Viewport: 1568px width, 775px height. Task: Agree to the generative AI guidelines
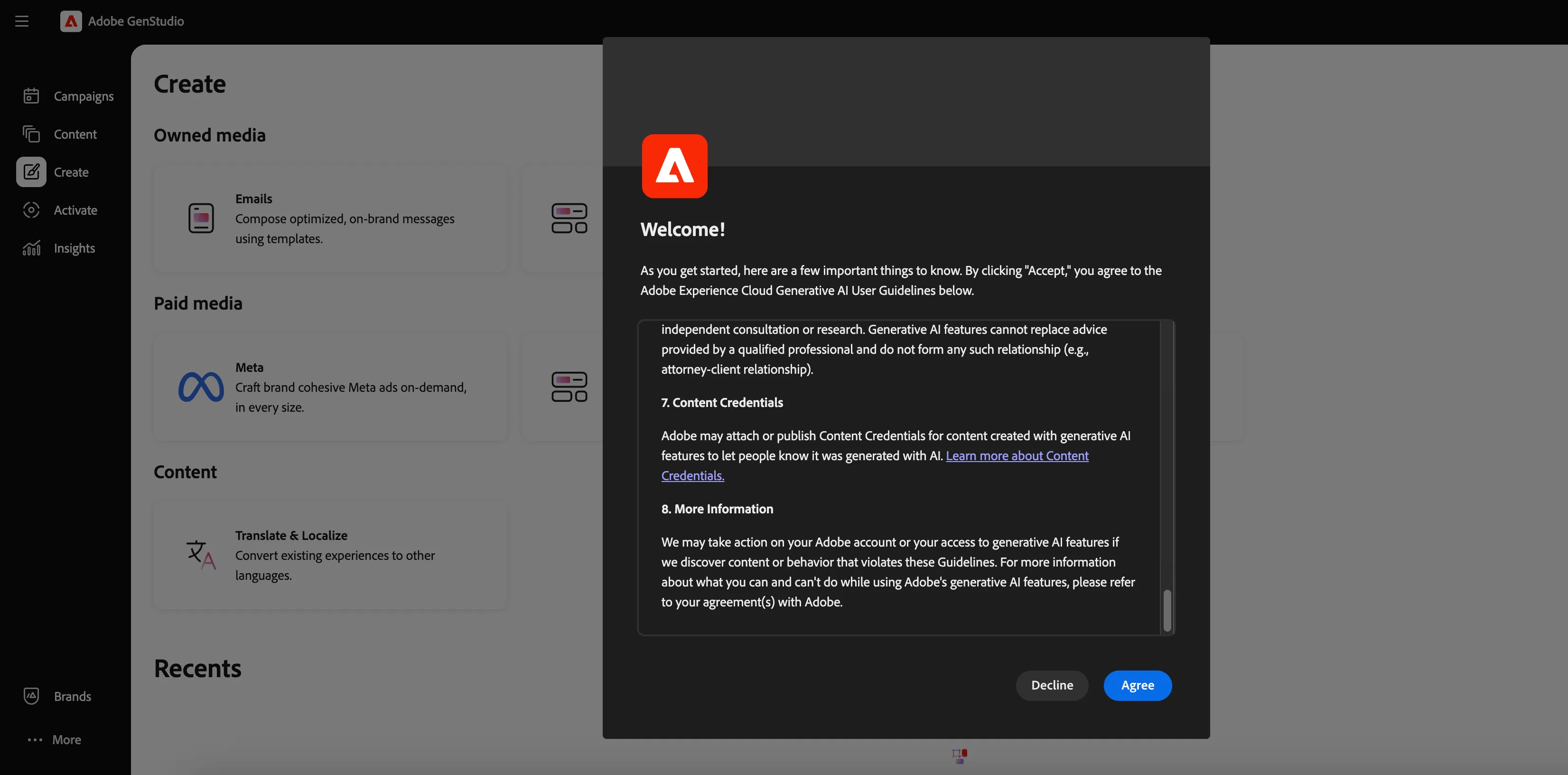point(1137,685)
